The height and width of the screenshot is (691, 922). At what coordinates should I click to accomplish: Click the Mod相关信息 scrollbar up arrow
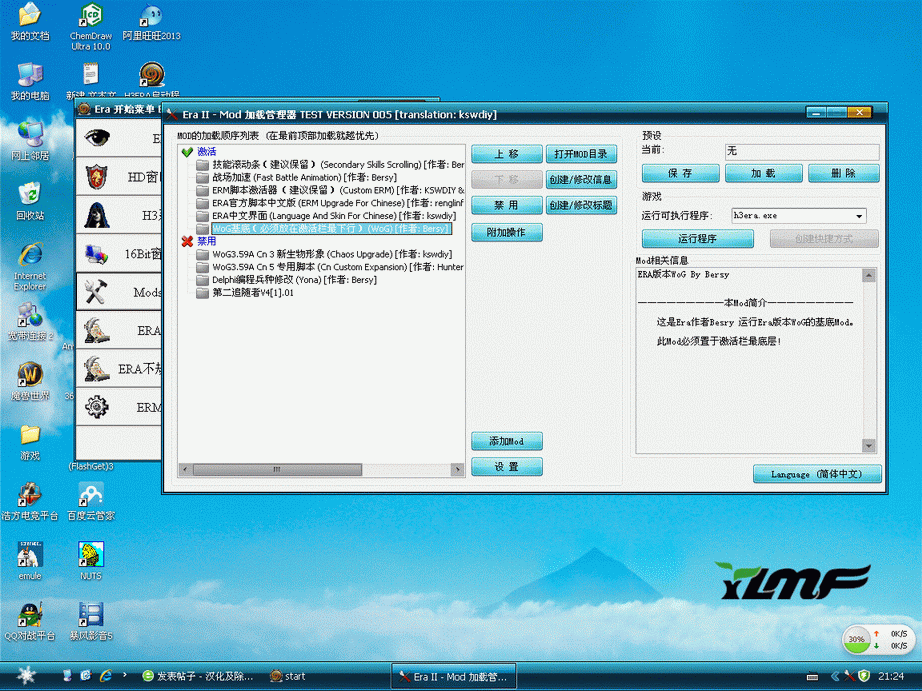click(x=868, y=275)
